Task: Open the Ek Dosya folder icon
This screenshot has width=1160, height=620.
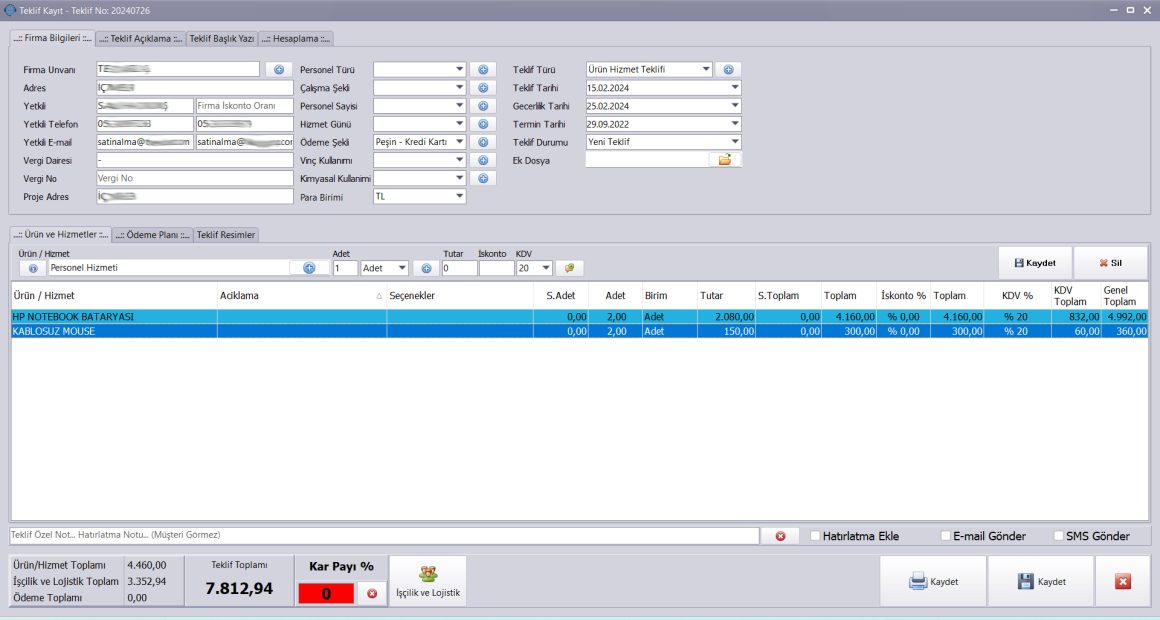Action: tap(725, 159)
